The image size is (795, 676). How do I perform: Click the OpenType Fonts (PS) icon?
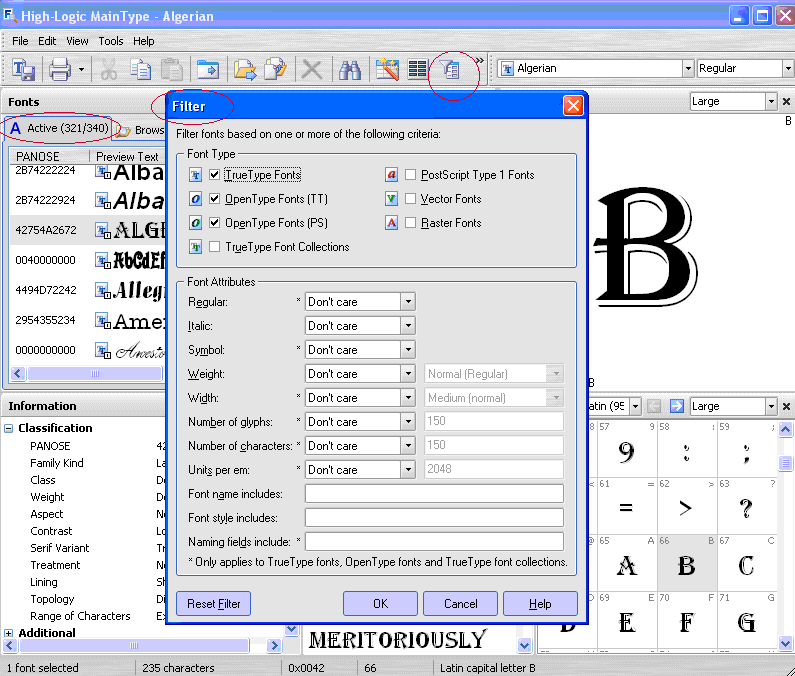[195, 223]
